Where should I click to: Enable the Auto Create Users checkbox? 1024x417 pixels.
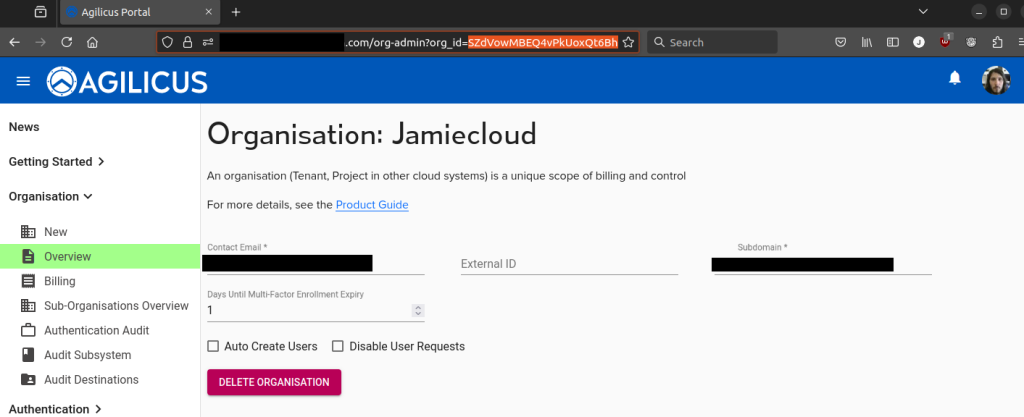[213, 347]
